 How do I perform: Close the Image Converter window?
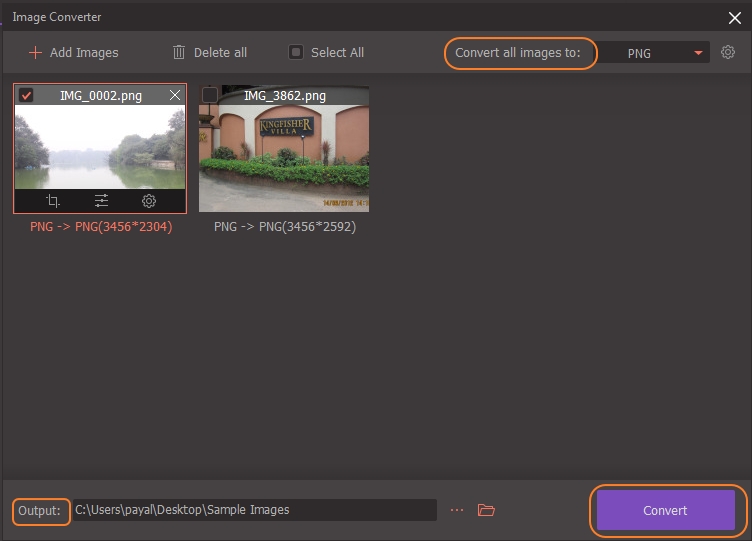735,17
